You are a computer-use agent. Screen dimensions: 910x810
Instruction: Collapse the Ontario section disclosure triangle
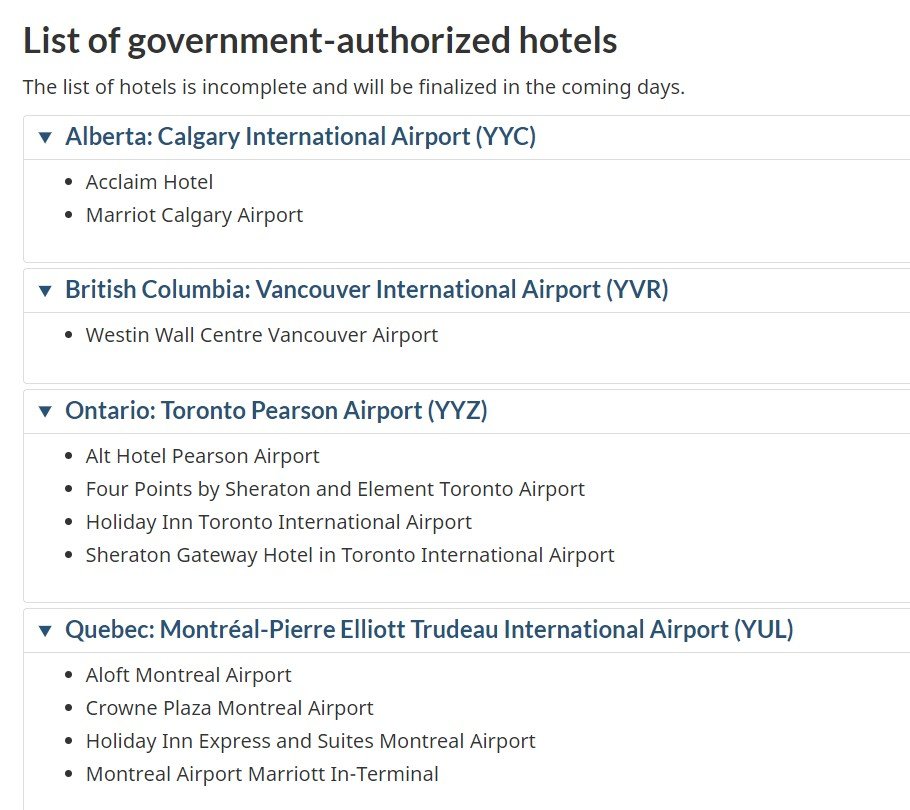[45, 411]
